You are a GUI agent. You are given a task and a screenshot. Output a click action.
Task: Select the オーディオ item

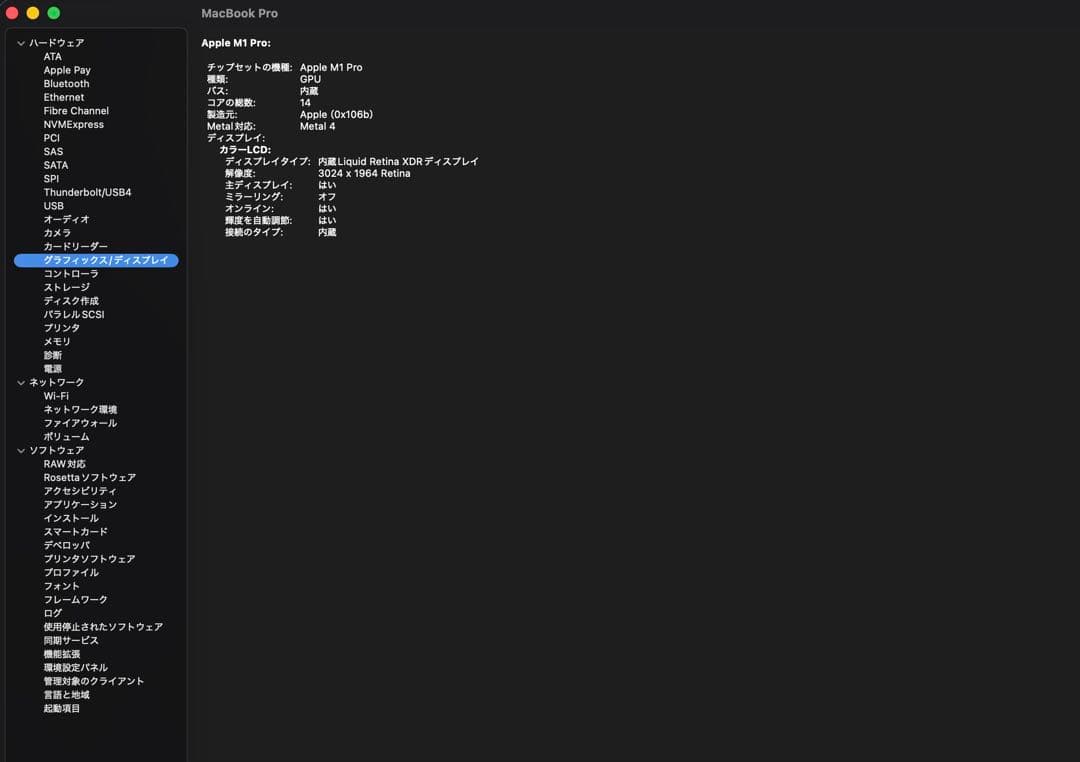click(x=66, y=219)
